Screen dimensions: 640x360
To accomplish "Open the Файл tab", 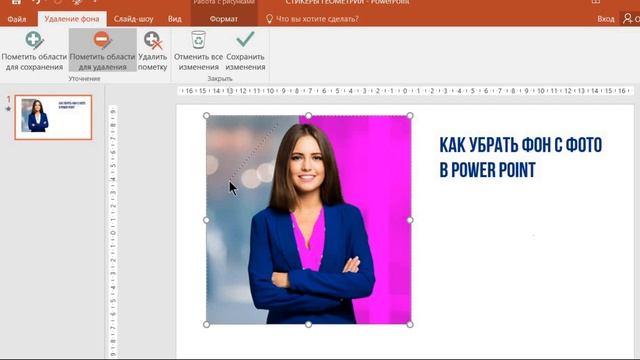I will 17,19.
